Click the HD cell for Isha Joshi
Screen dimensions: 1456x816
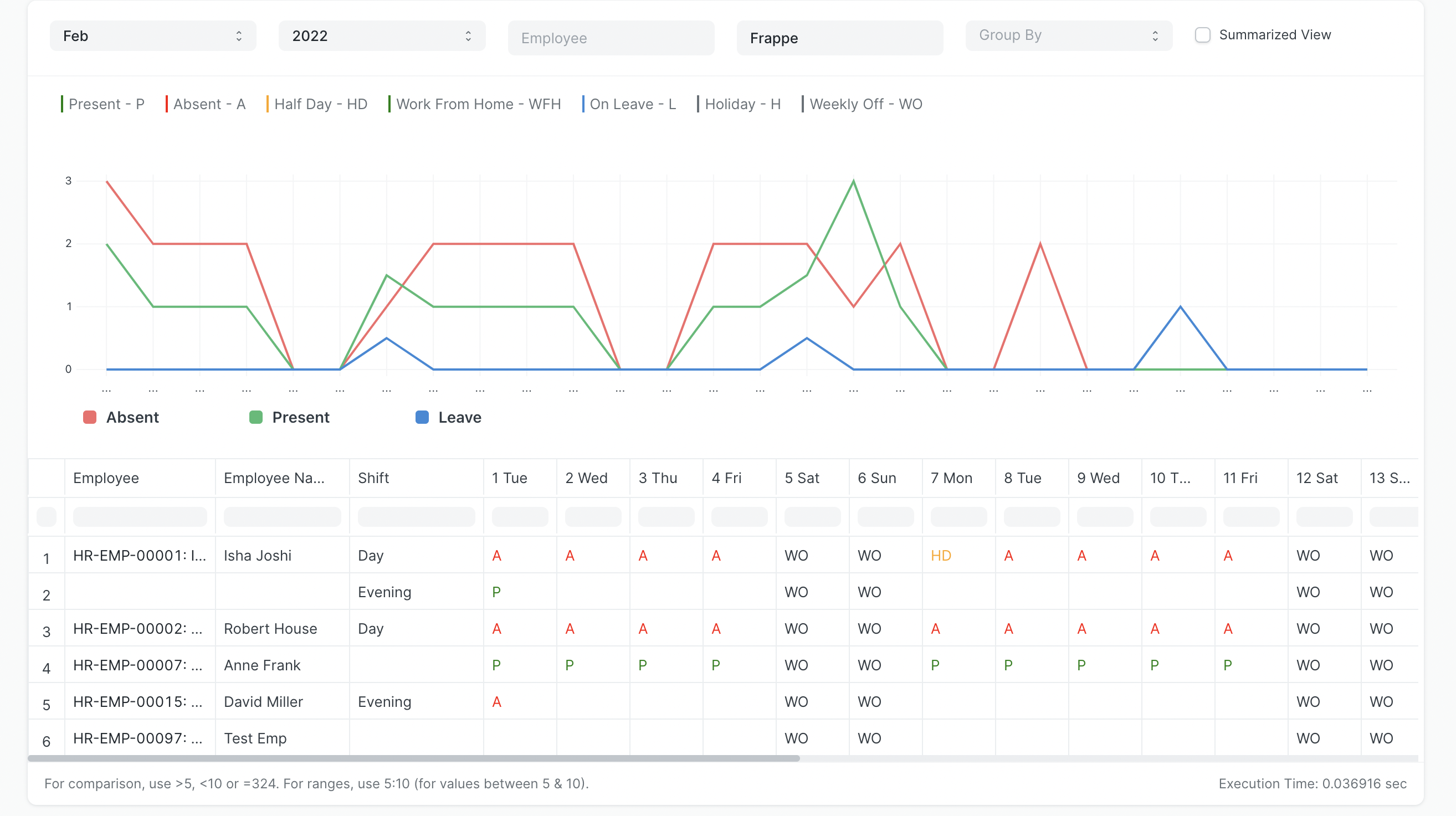coord(941,556)
